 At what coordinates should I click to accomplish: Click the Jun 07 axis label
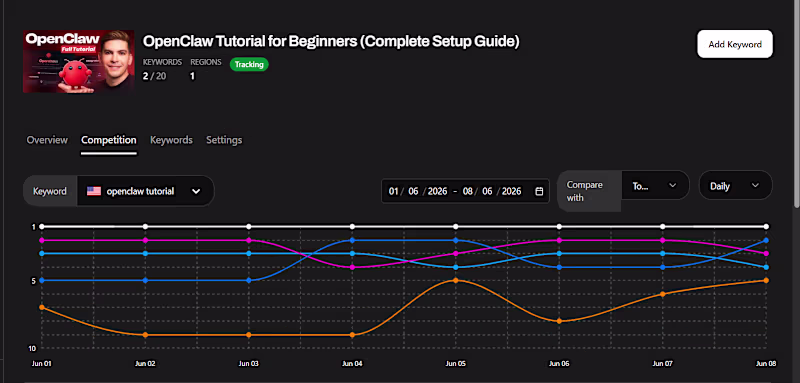coord(662,364)
